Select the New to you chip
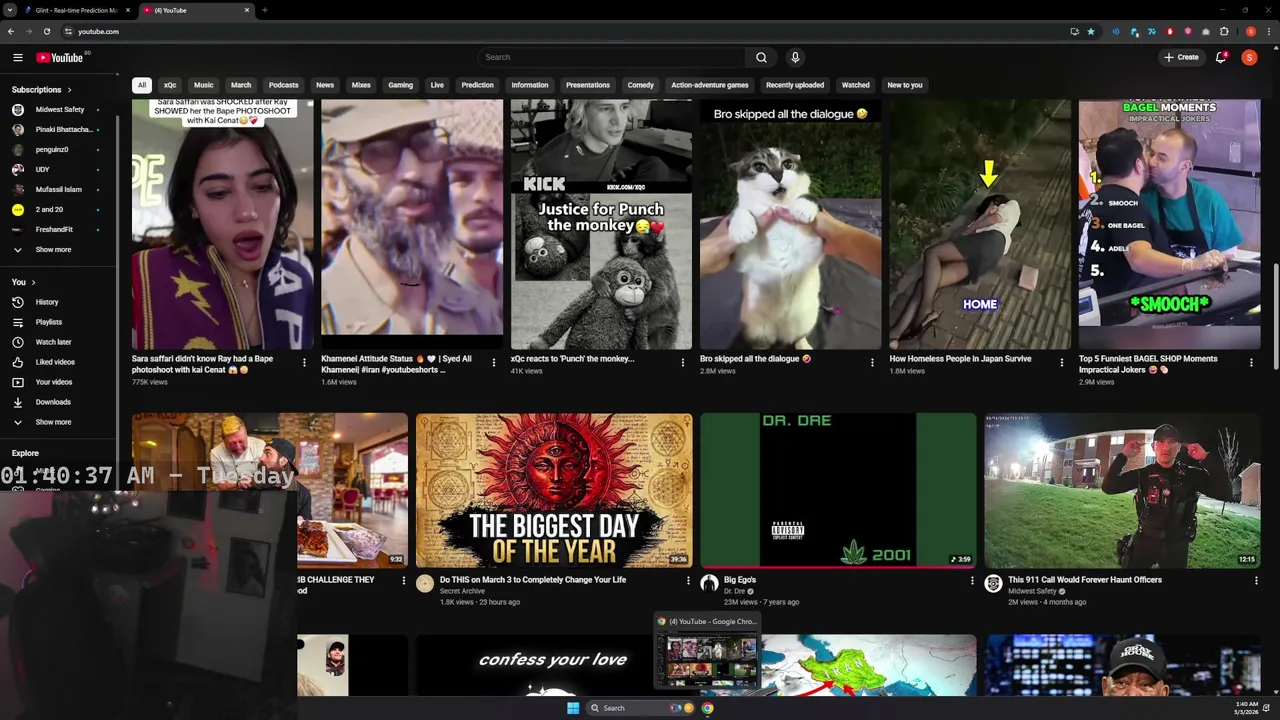 click(905, 85)
